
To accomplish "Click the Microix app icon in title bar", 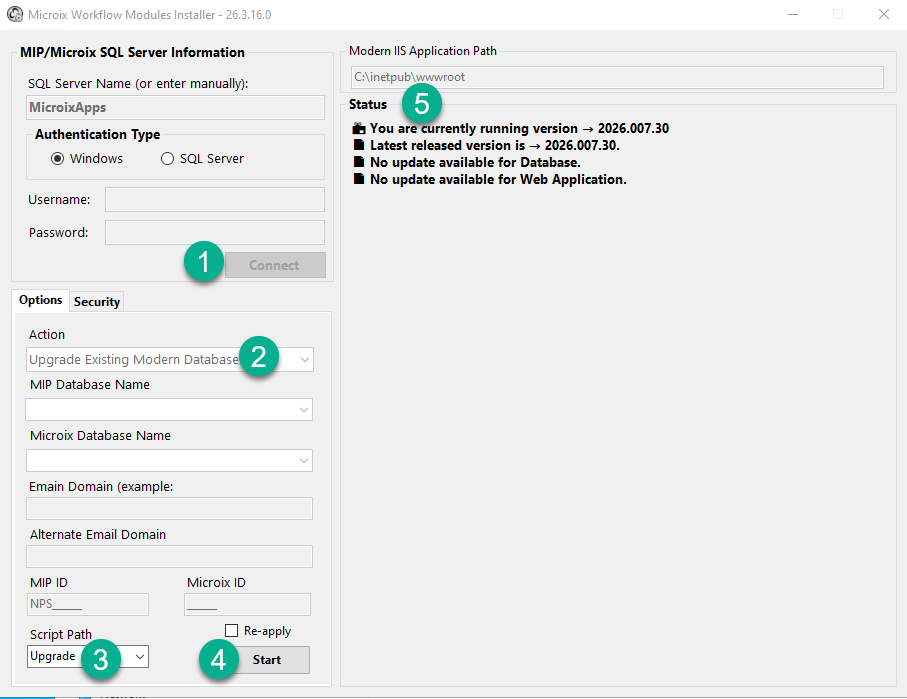I will click(14, 14).
